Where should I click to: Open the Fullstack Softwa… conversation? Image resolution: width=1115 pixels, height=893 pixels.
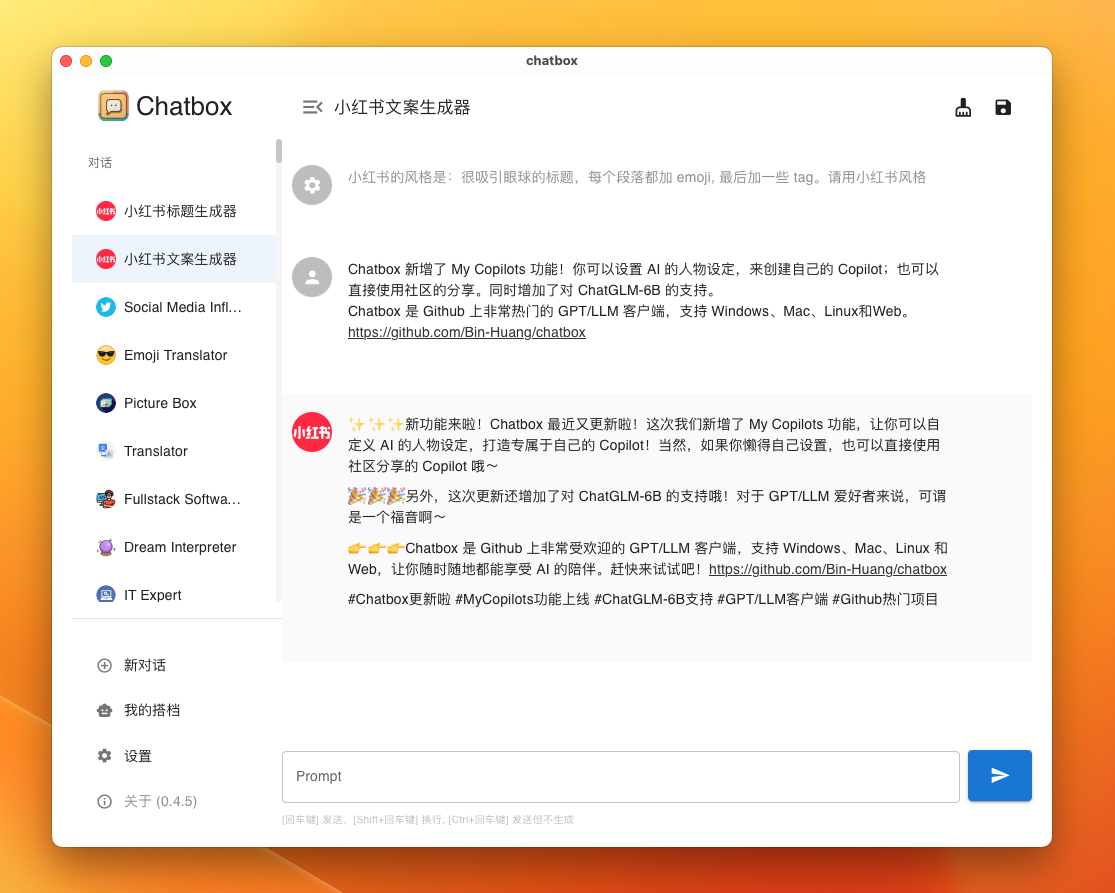click(x=174, y=499)
